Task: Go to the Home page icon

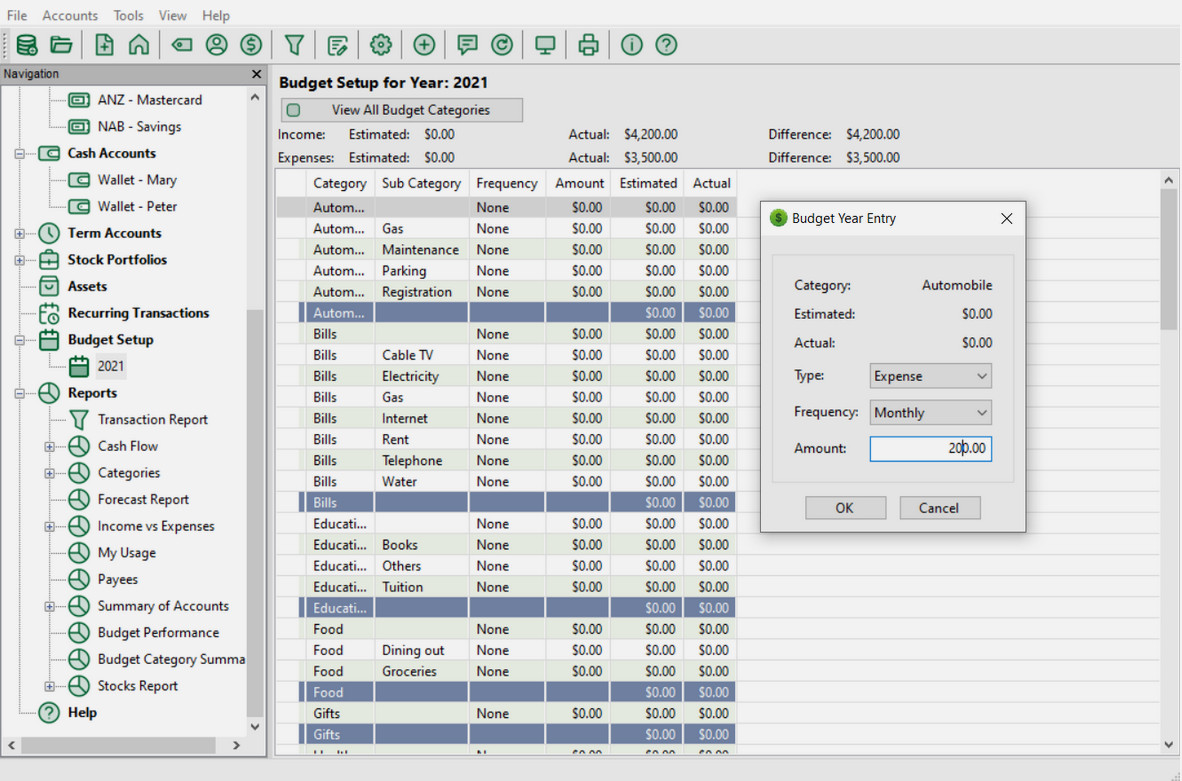Action: [139, 45]
